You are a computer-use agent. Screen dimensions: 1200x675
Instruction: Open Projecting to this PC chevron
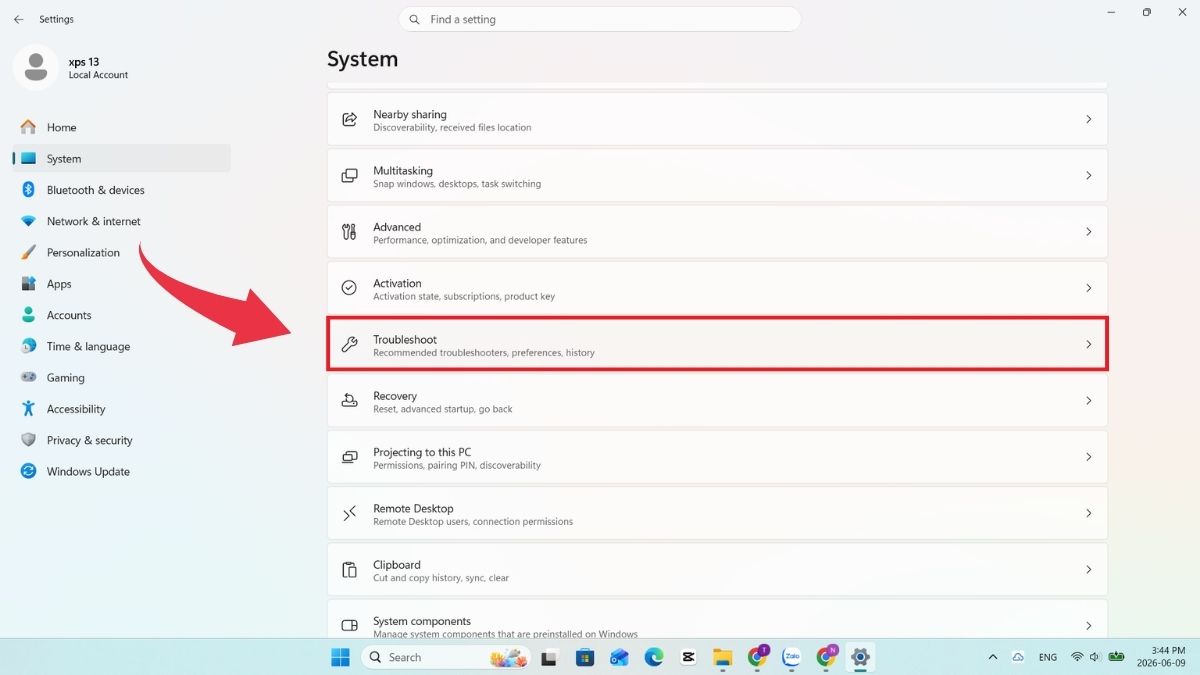[x=1089, y=457]
